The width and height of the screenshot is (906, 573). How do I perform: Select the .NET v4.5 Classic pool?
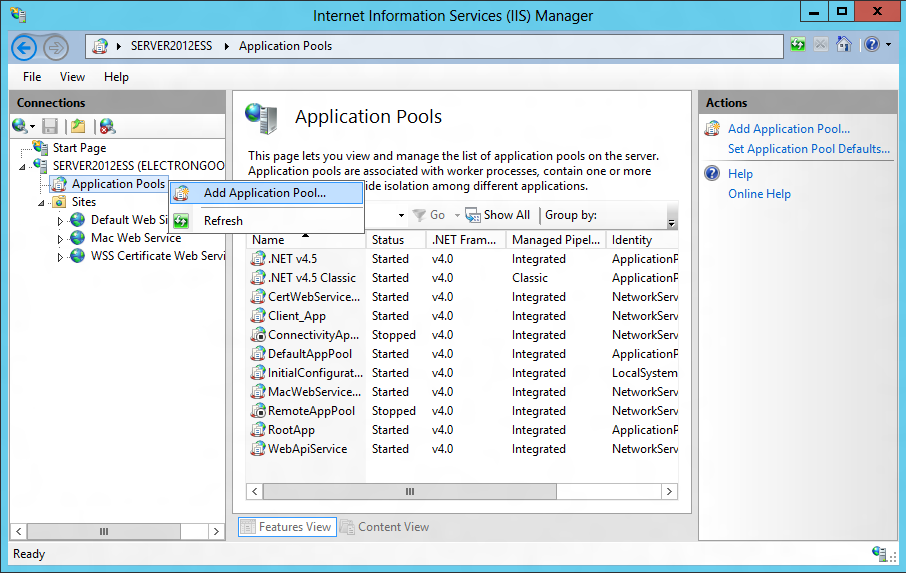click(462, 278)
